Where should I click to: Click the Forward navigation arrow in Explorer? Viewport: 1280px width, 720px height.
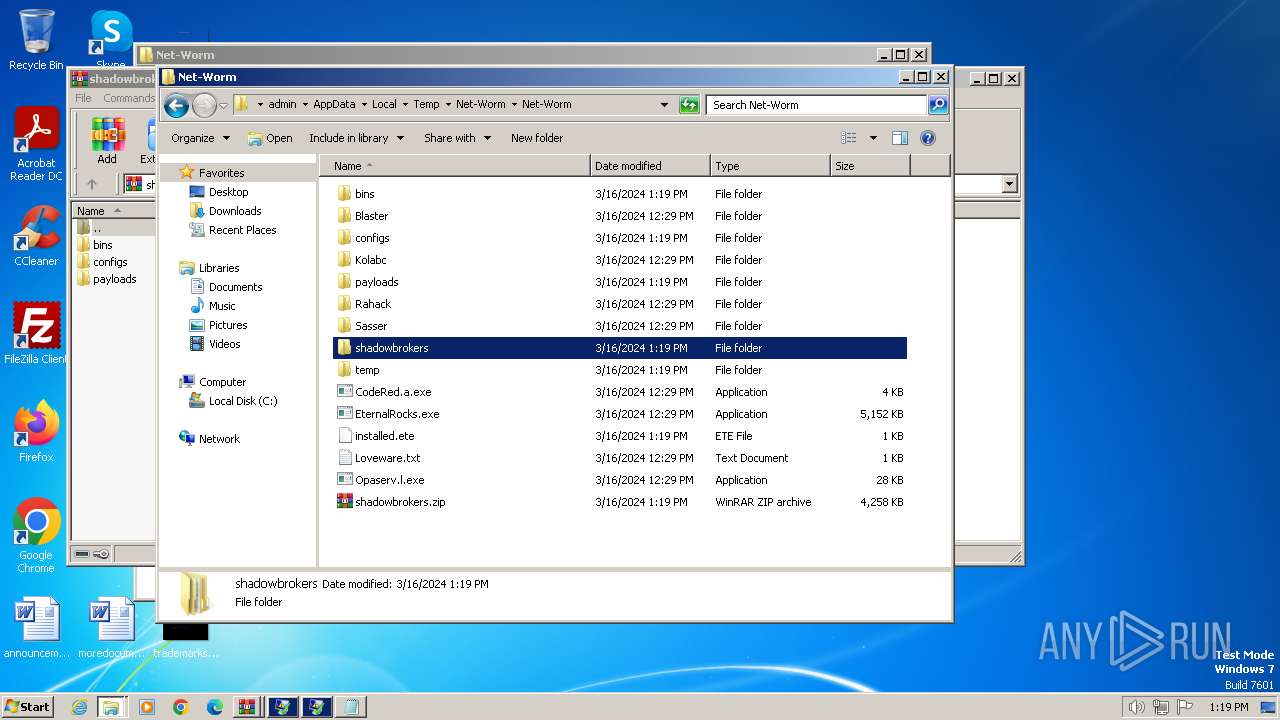coord(204,105)
